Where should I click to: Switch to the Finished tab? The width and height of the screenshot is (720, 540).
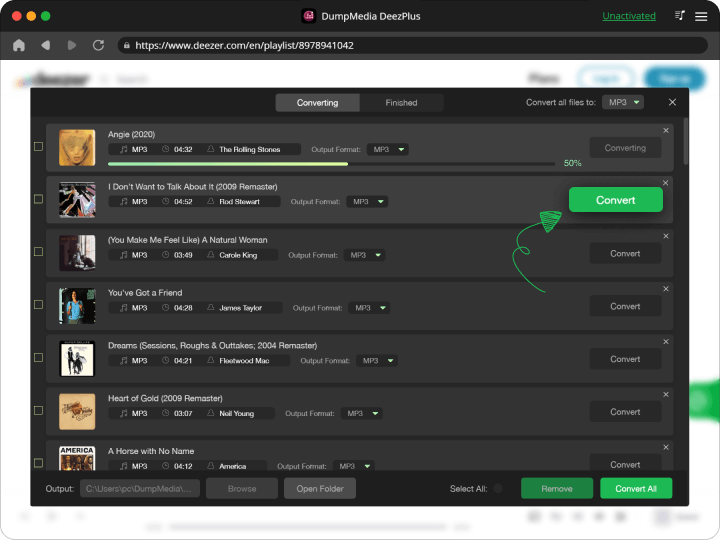tap(401, 103)
